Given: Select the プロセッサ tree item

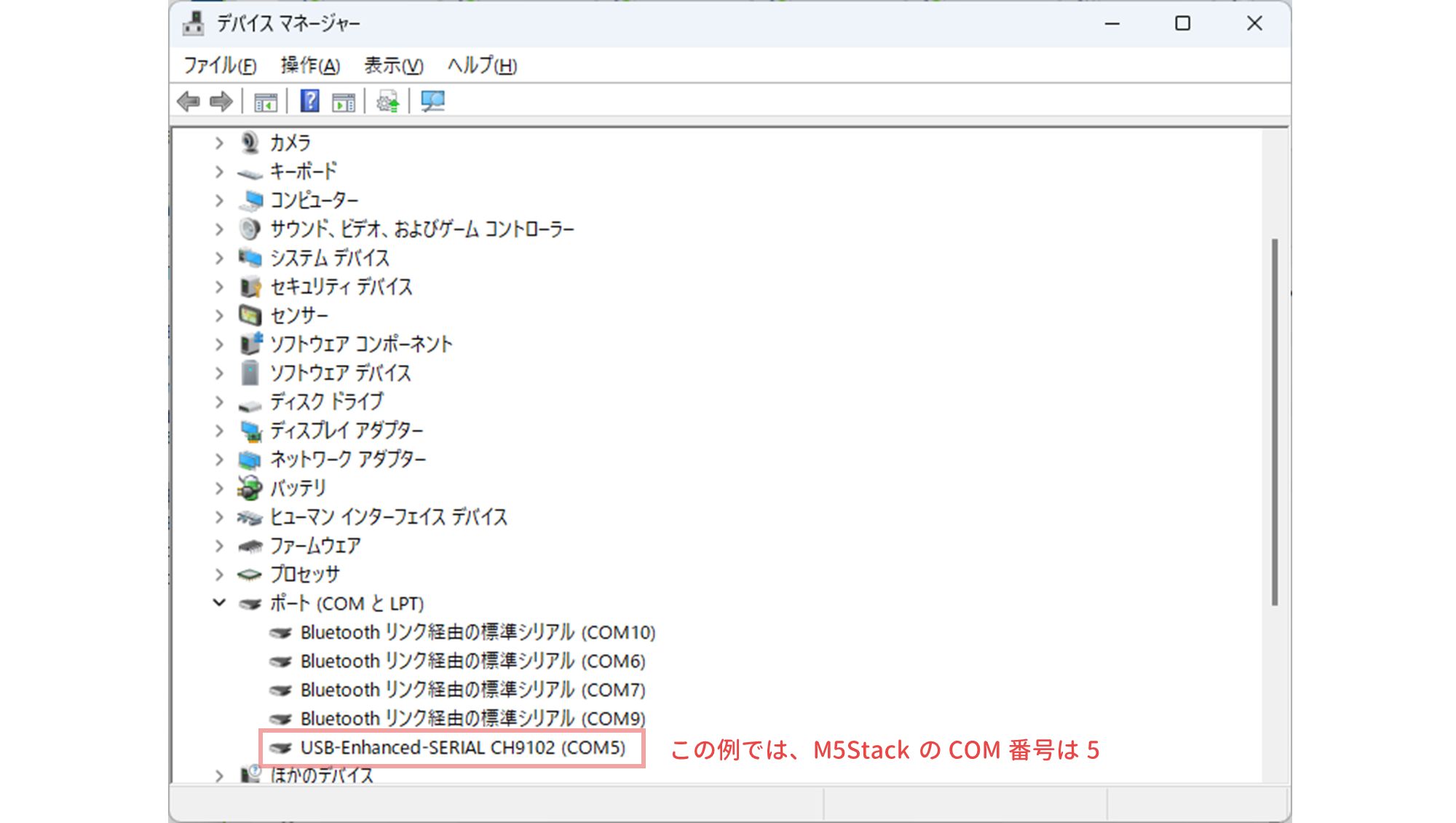Looking at the screenshot, I should pyautogui.click(x=304, y=575).
